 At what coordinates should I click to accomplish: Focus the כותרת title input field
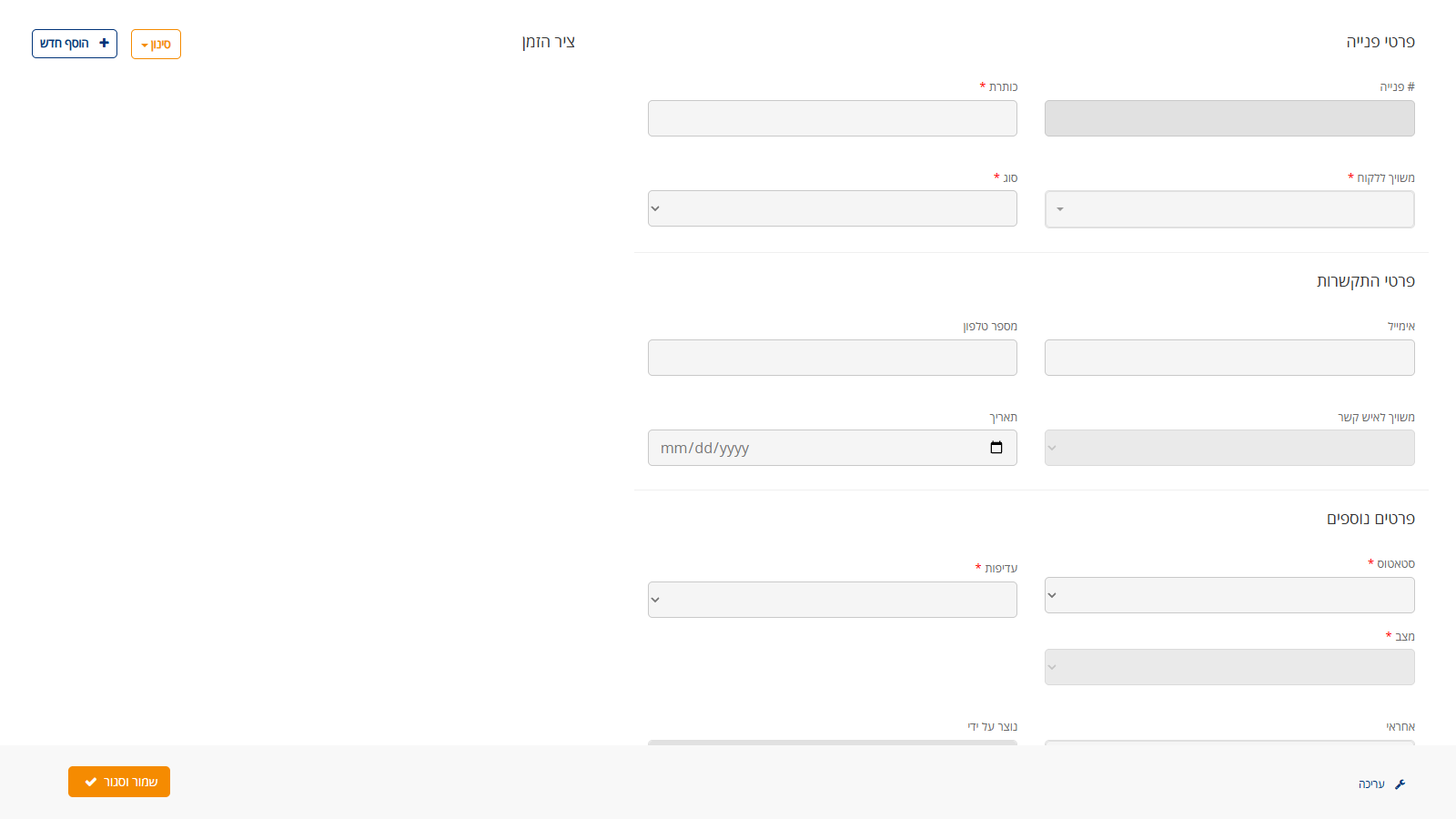click(x=832, y=118)
